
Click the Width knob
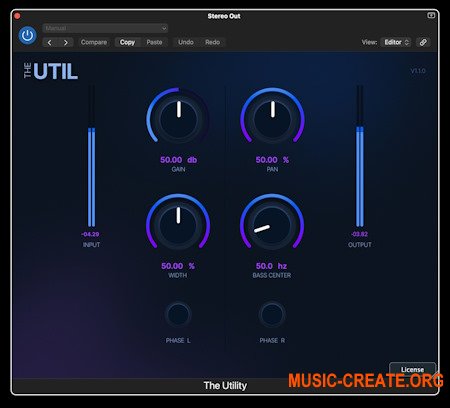point(178,225)
